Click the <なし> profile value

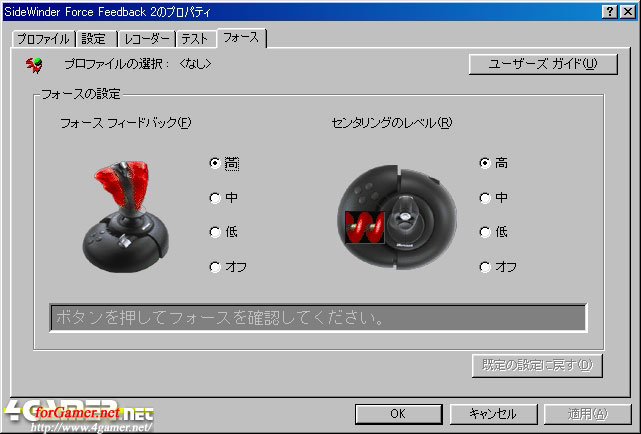[195, 64]
